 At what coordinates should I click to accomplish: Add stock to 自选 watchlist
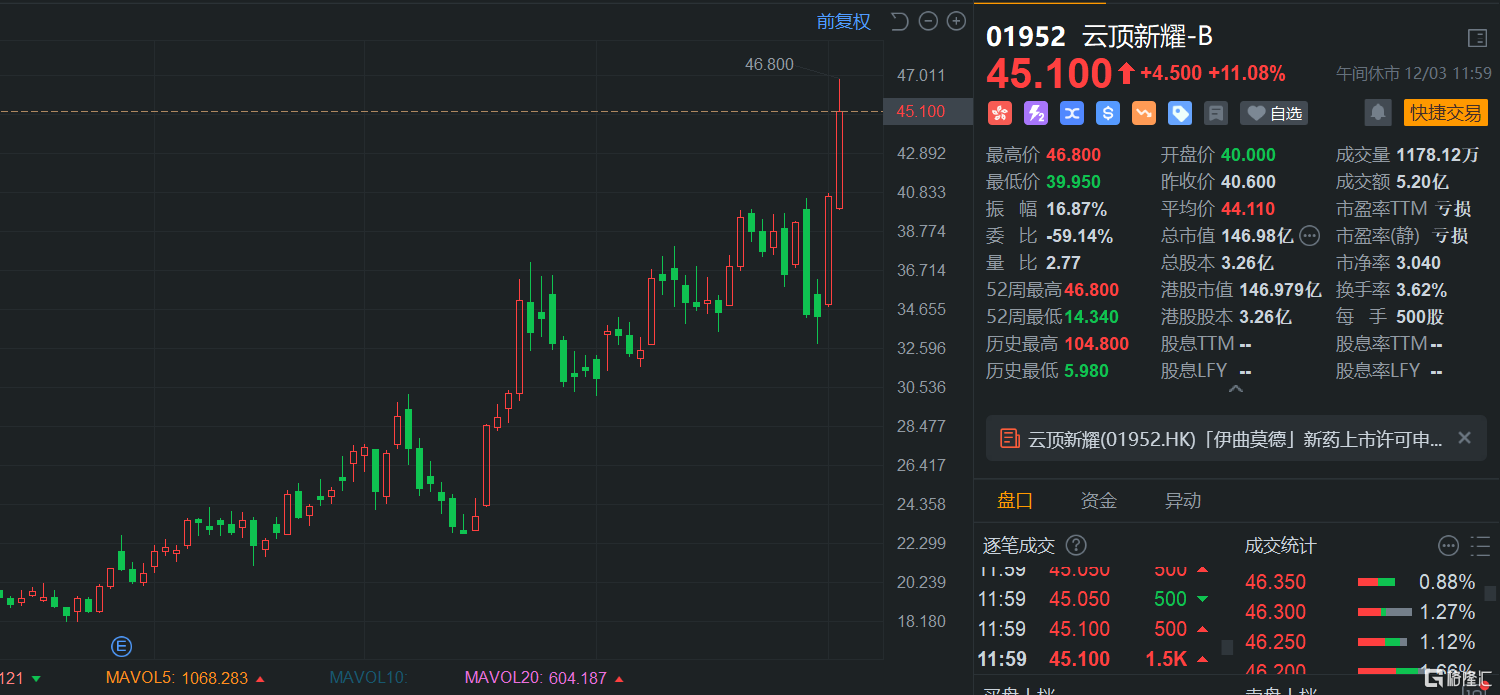1274,113
